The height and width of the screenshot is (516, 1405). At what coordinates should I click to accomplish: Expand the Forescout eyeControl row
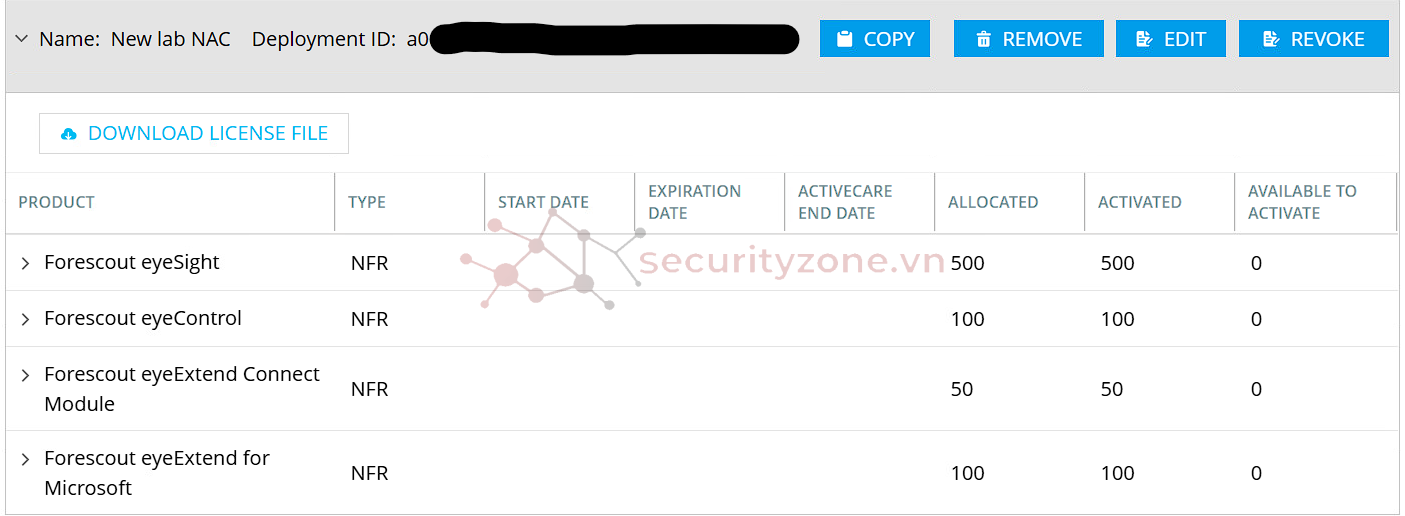point(26,319)
